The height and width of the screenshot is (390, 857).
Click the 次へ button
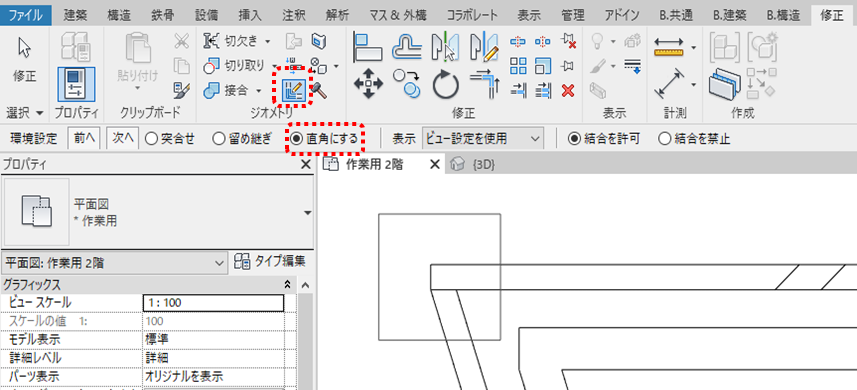122,138
